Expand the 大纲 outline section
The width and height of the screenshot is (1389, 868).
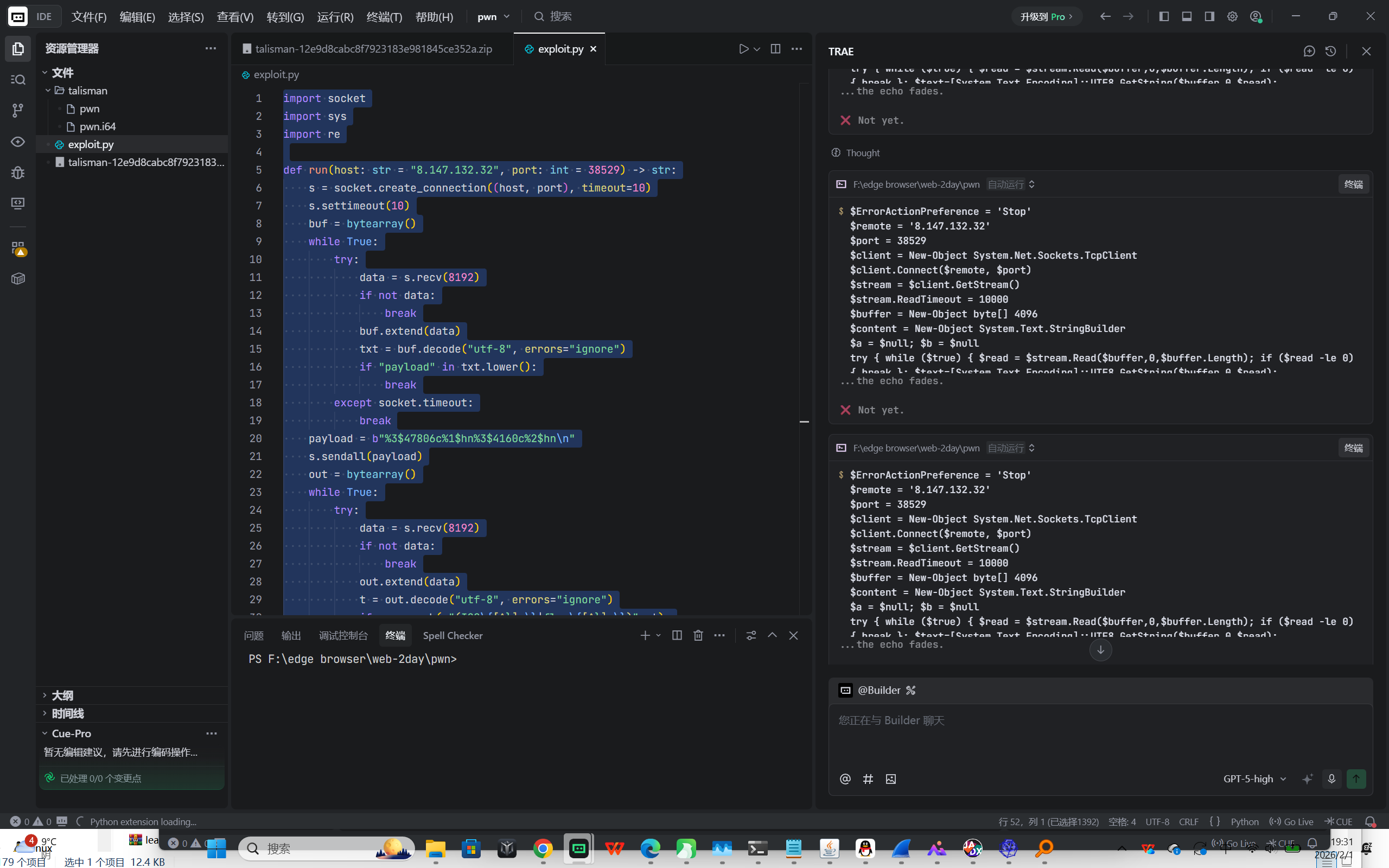coord(62,695)
